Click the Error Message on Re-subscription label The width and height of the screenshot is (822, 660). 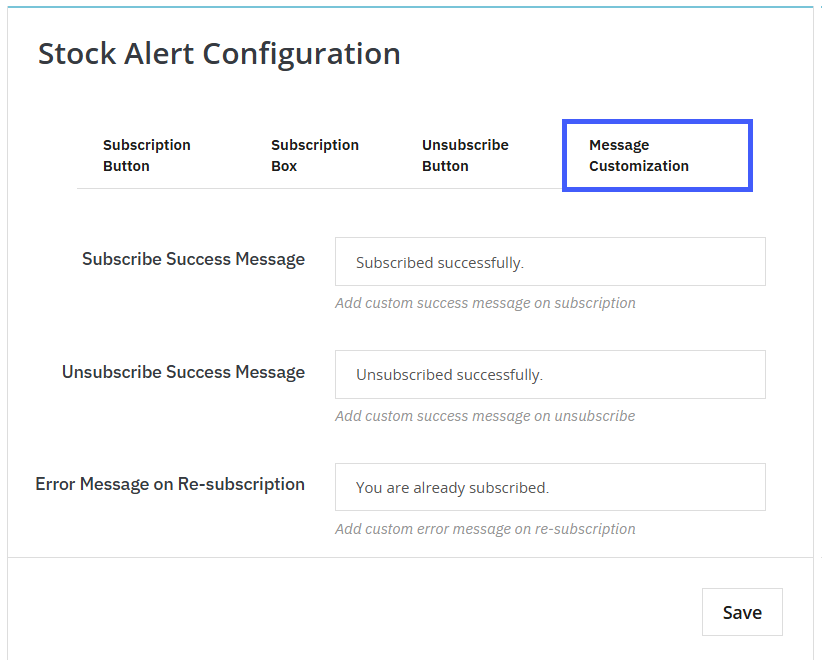(x=170, y=484)
